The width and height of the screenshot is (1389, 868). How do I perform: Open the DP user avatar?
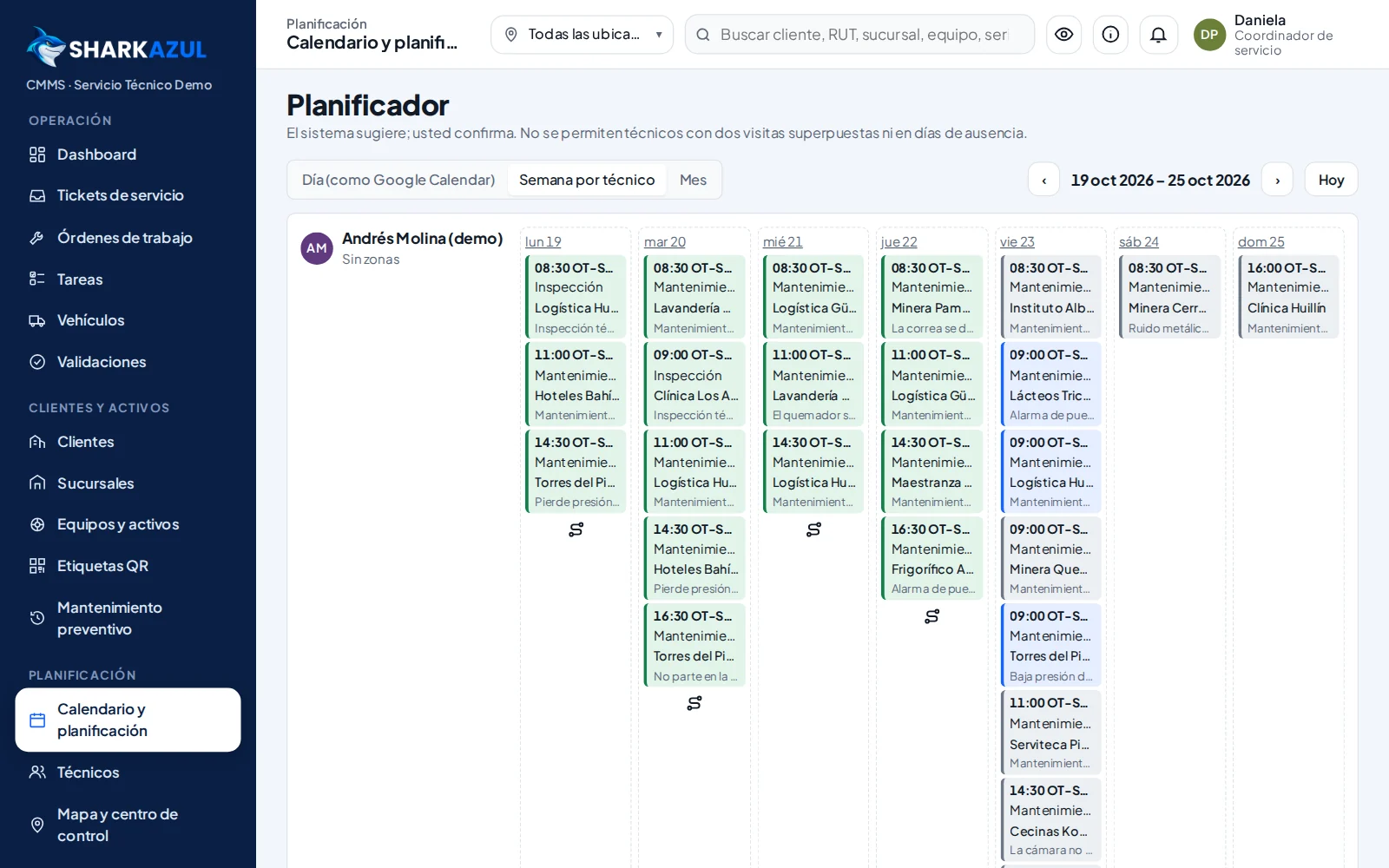point(1209,35)
